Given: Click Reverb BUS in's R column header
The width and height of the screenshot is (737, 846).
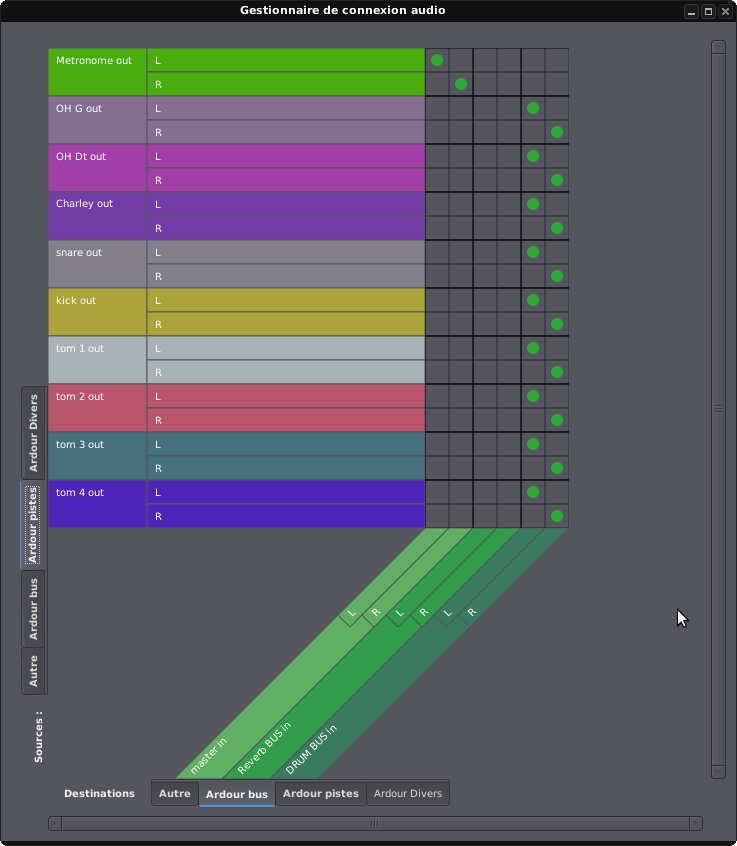Looking at the screenshot, I should (424, 612).
